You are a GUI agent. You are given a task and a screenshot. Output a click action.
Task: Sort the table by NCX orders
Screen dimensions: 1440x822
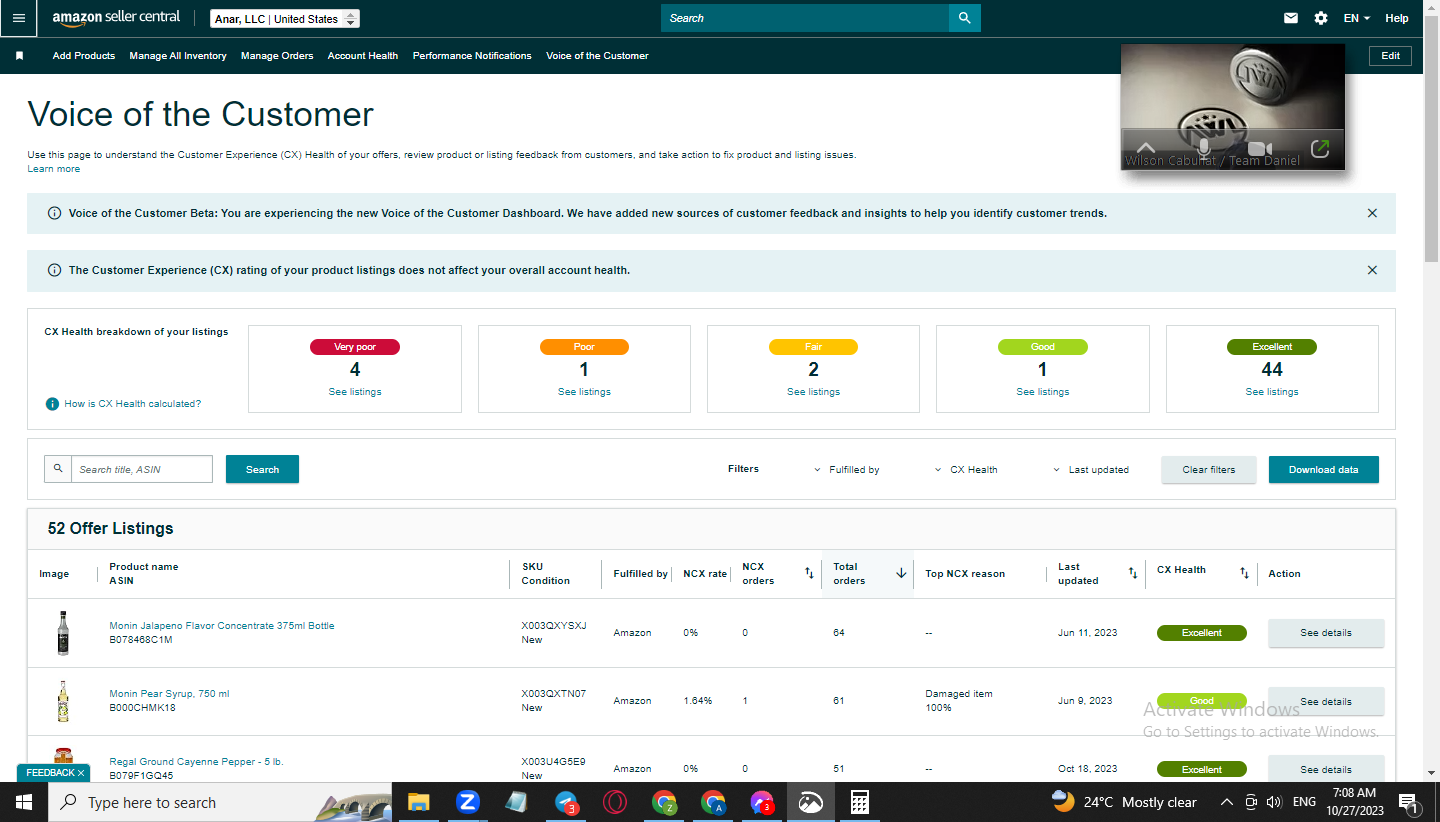click(x=809, y=573)
